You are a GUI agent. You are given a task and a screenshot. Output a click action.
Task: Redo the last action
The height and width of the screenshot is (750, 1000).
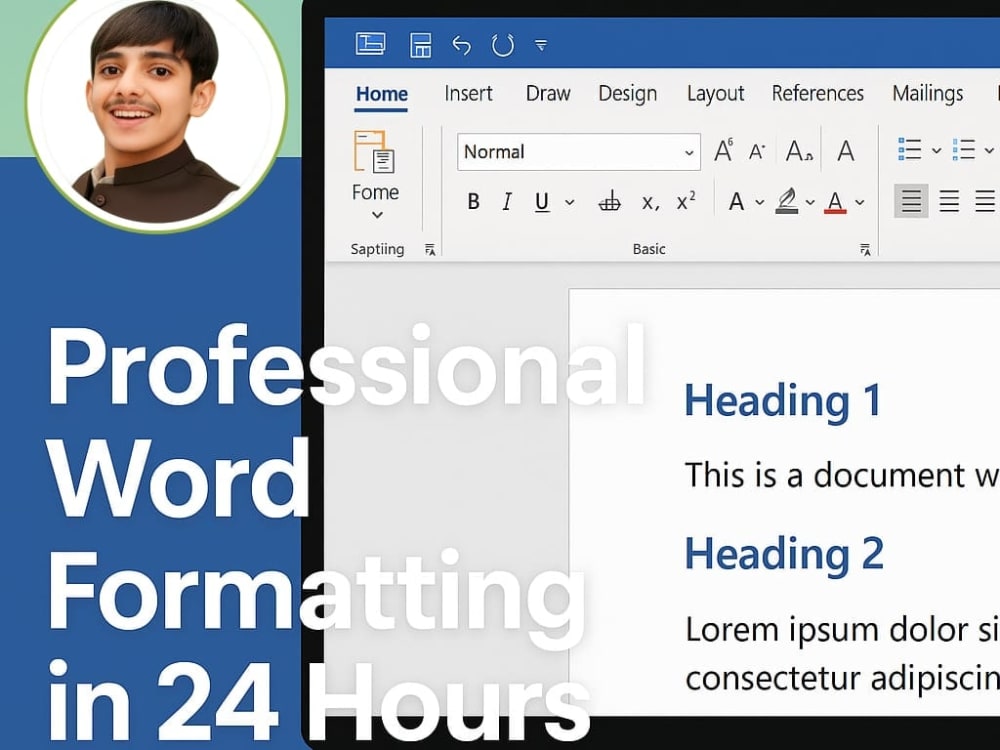pyautogui.click(x=503, y=45)
